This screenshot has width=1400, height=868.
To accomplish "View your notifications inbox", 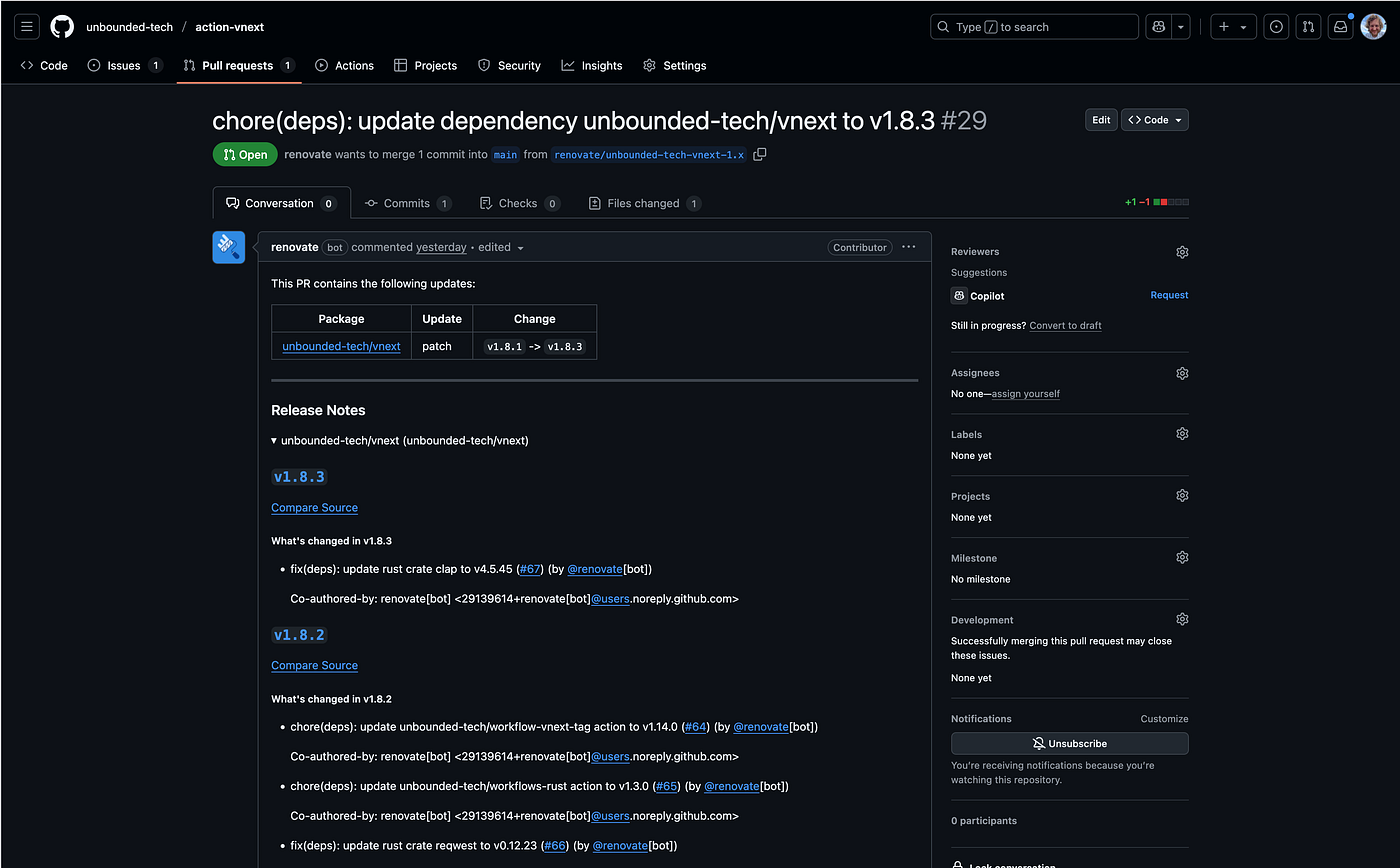I will tap(1340, 26).
